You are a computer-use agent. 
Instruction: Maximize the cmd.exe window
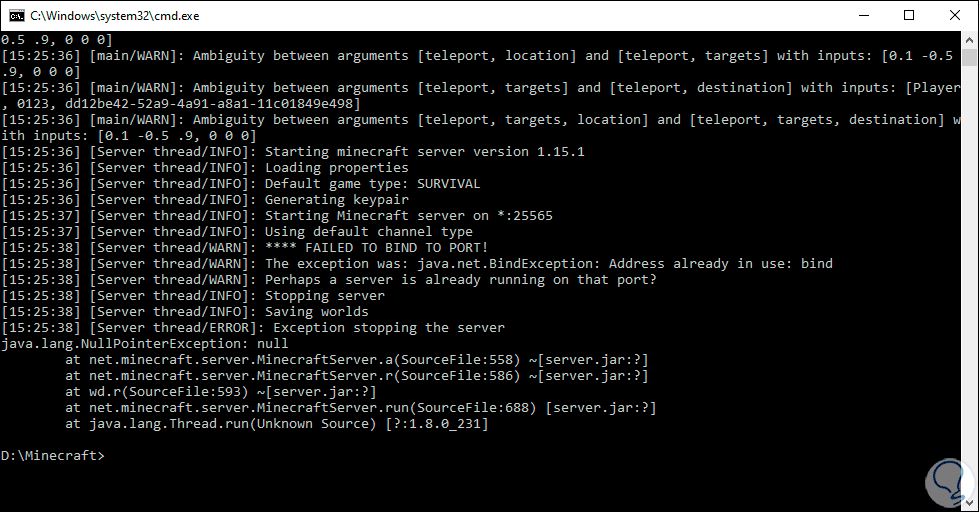[x=909, y=15]
